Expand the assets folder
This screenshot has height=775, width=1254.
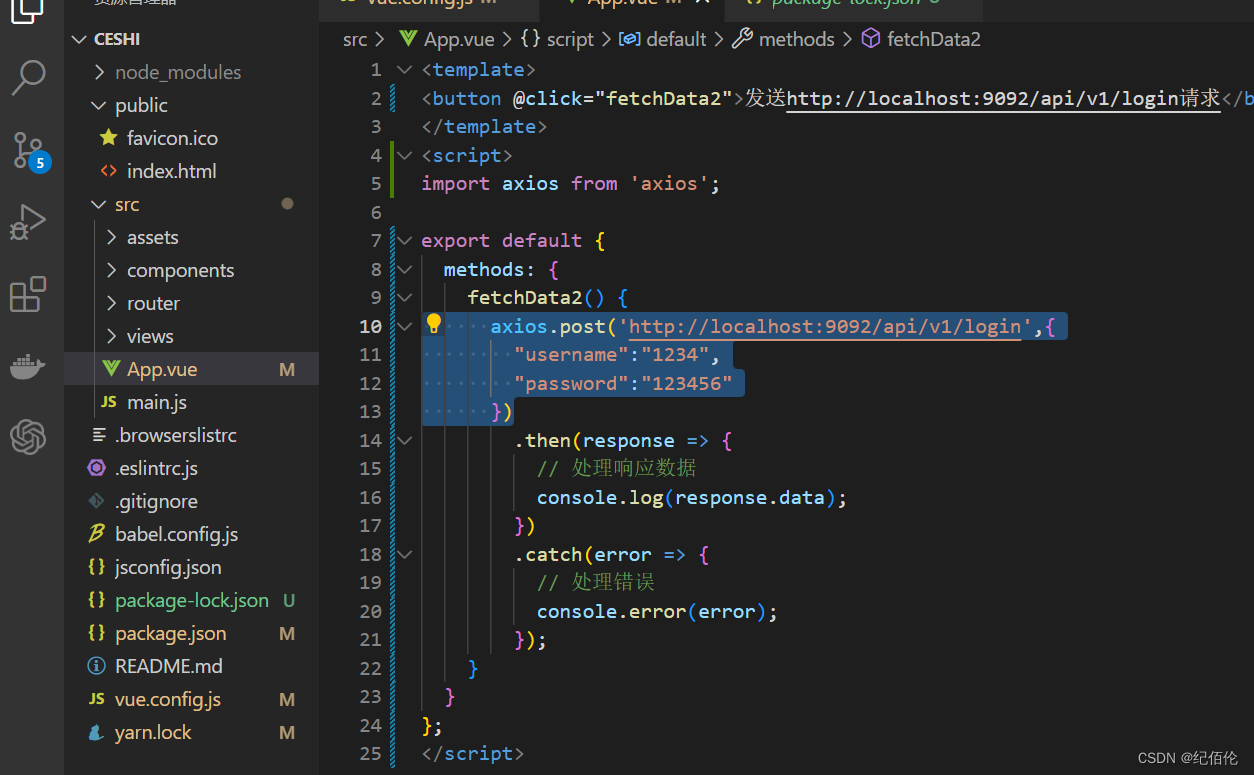(x=111, y=237)
